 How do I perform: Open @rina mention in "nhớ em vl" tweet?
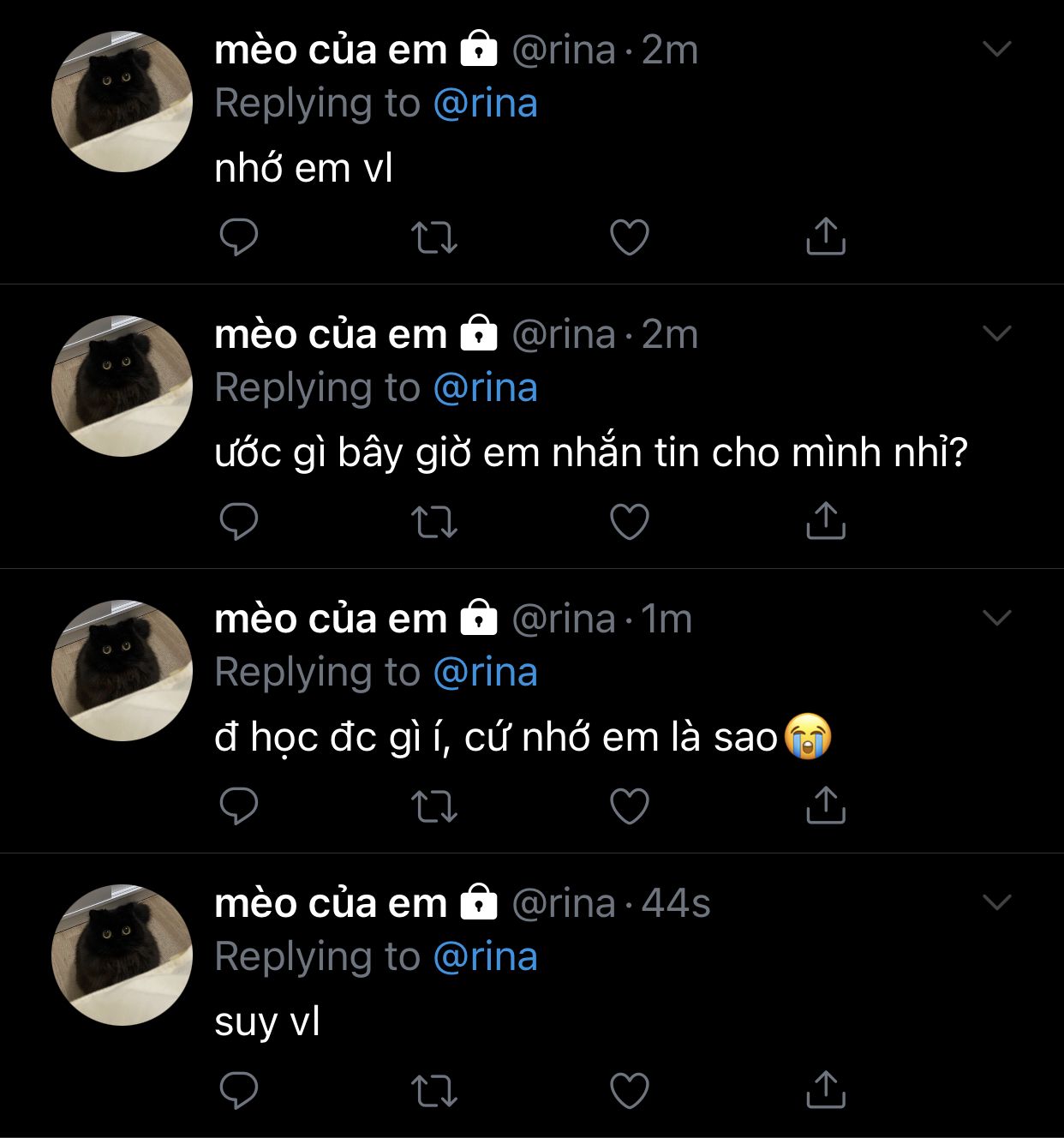[485, 104]
